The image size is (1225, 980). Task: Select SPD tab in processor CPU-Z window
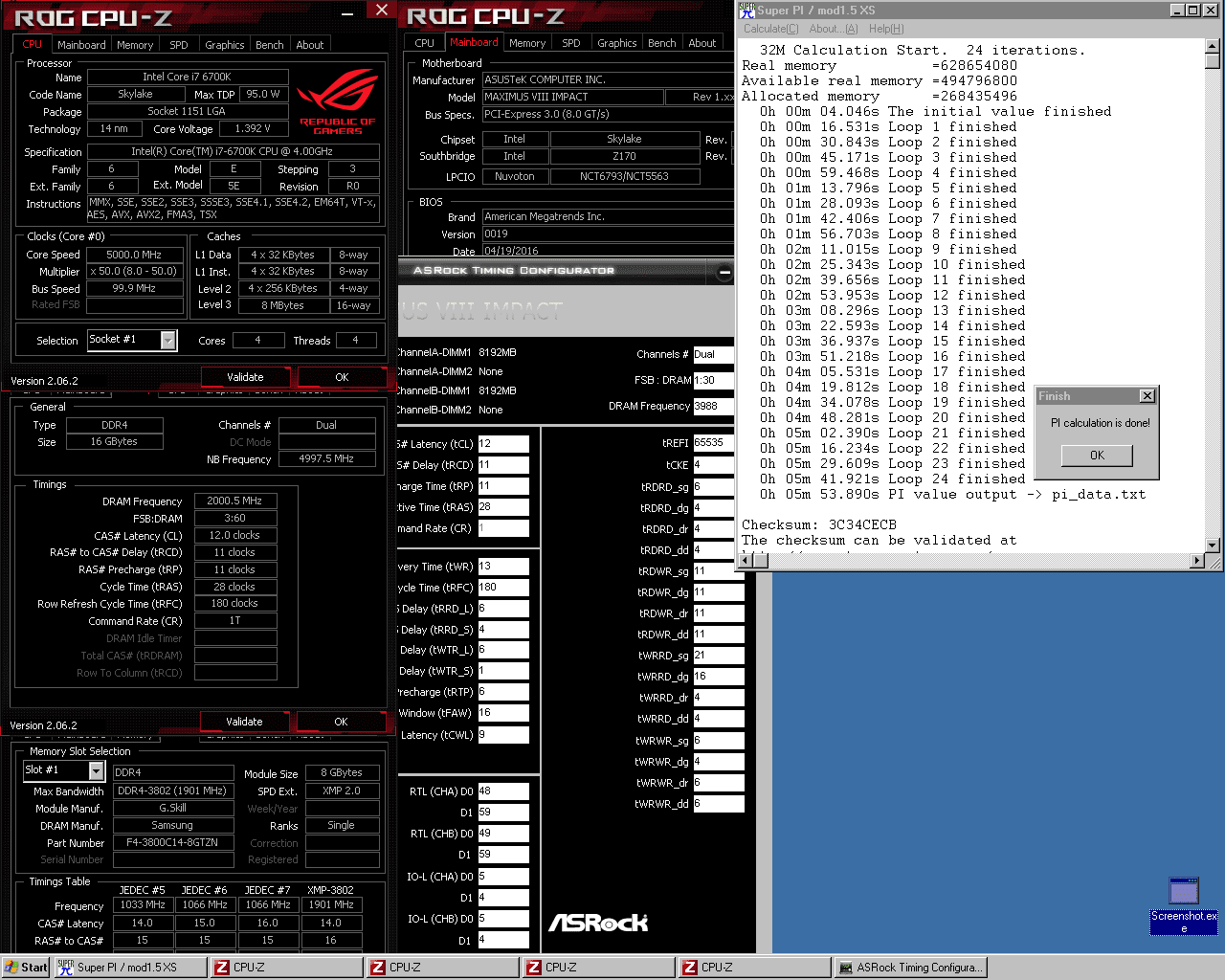tap(179, 45)
